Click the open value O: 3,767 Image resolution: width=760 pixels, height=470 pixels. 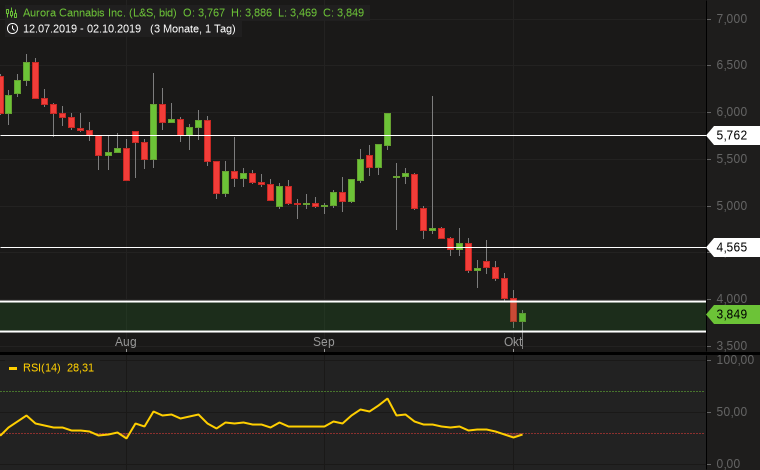pyautogui.click(x=204, y=13)
